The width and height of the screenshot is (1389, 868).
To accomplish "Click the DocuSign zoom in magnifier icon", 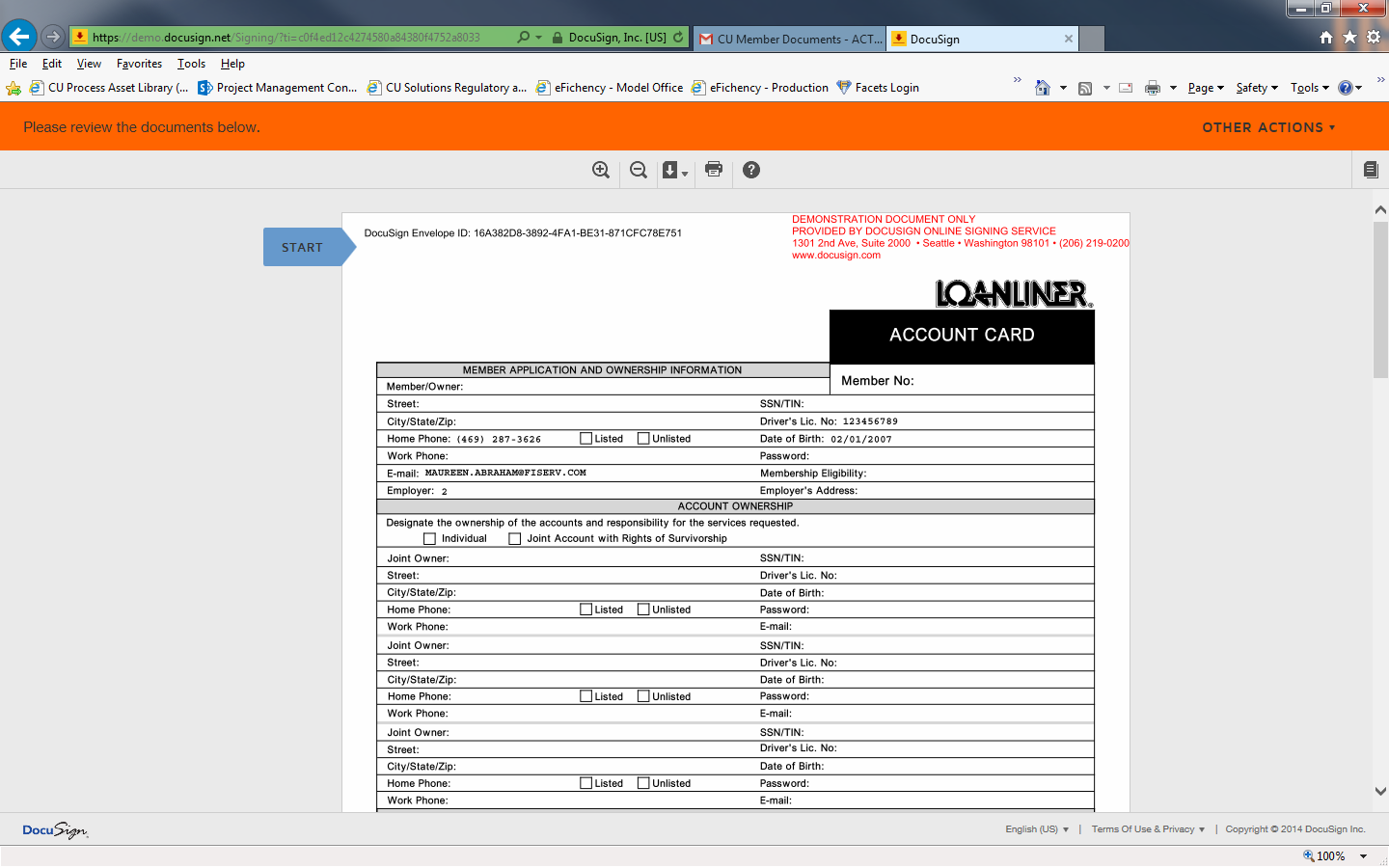I will click(x=600, y=170).
